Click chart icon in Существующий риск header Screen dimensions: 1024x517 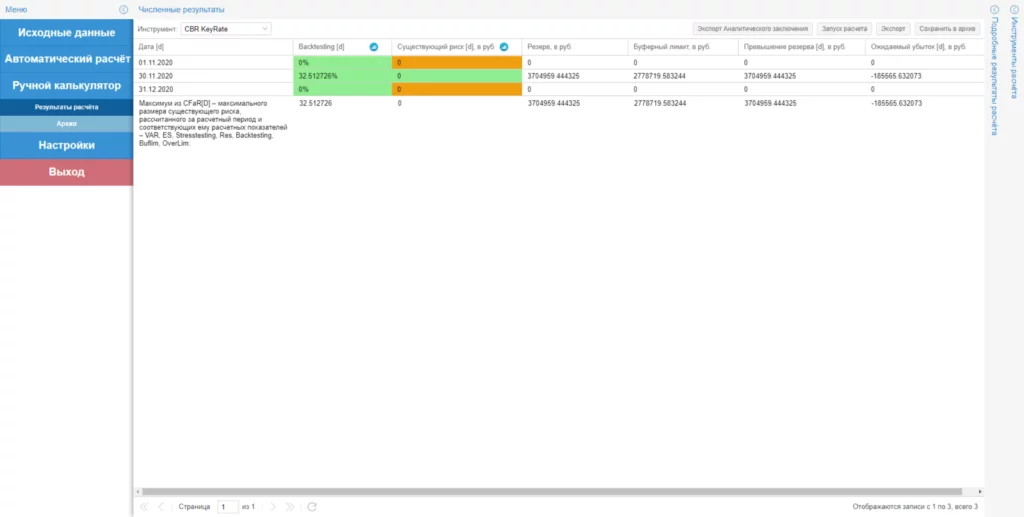pos(504,47)
